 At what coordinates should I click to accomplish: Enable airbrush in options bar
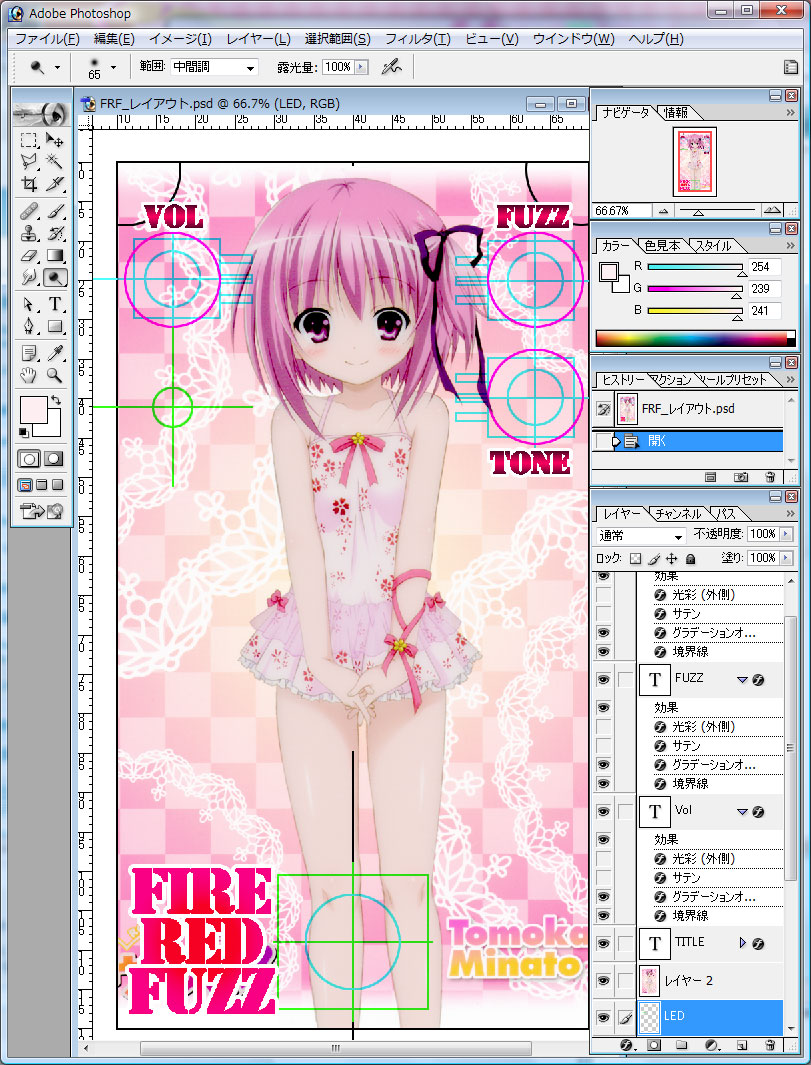[391, 67]
